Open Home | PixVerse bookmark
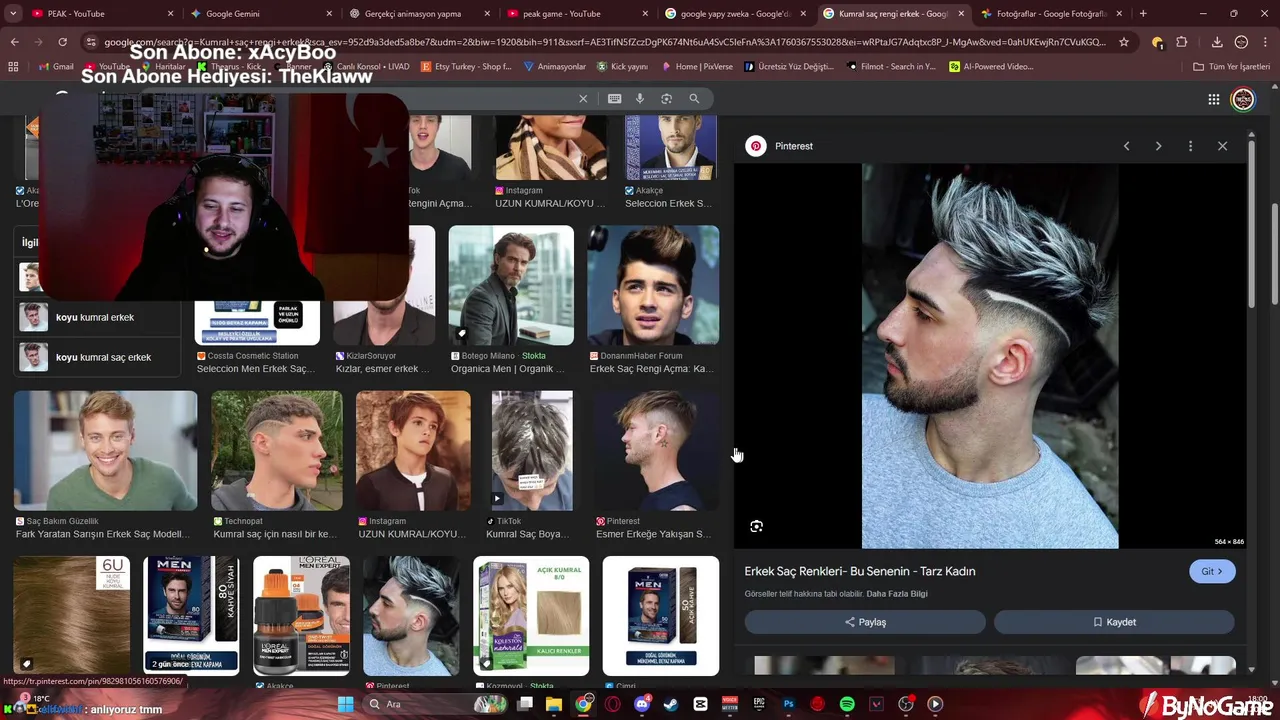This screenshot has width=1280, height=720. tap(696, 66)
